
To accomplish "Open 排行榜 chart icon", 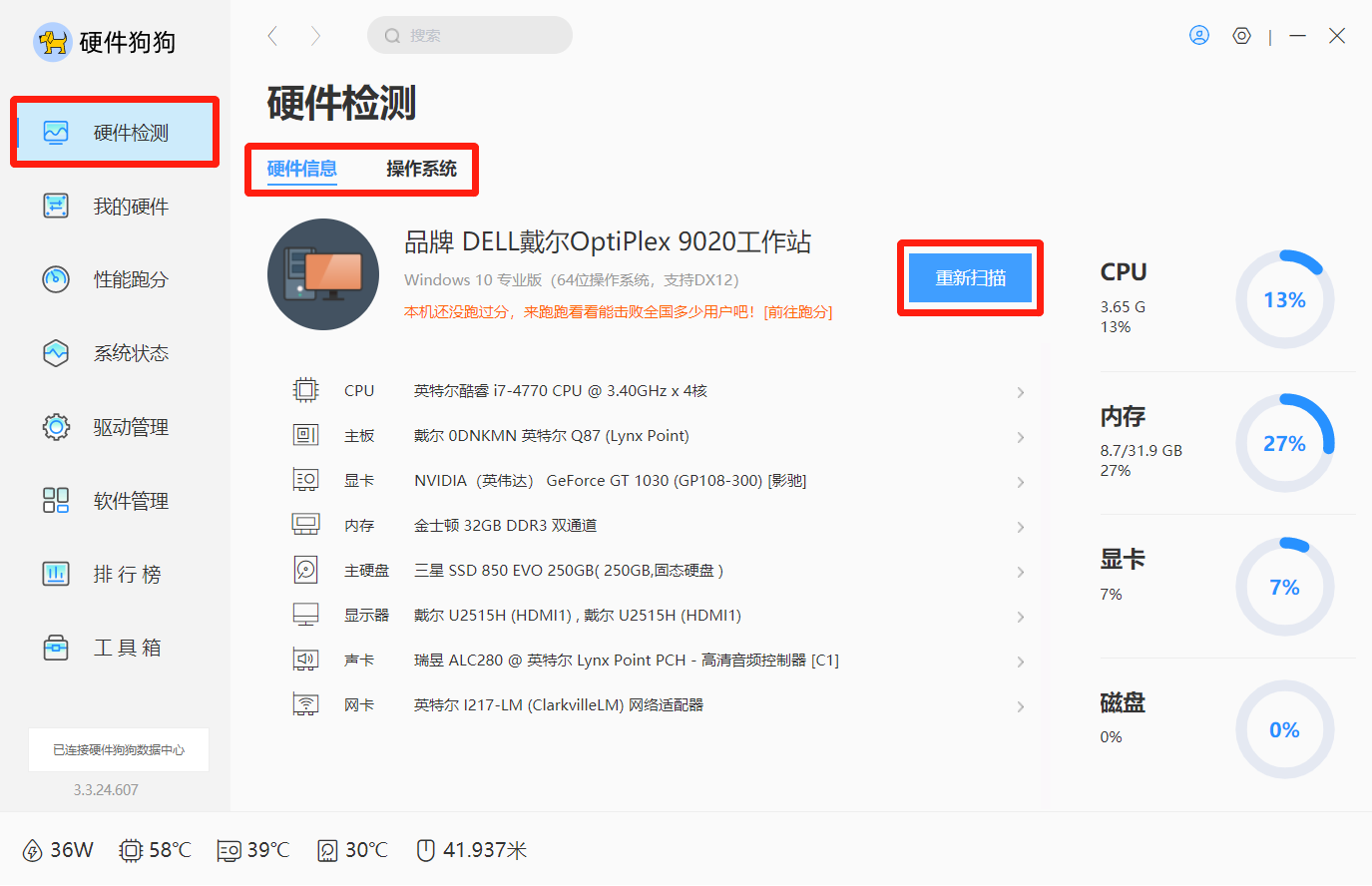I will click(x=56, y=574).
